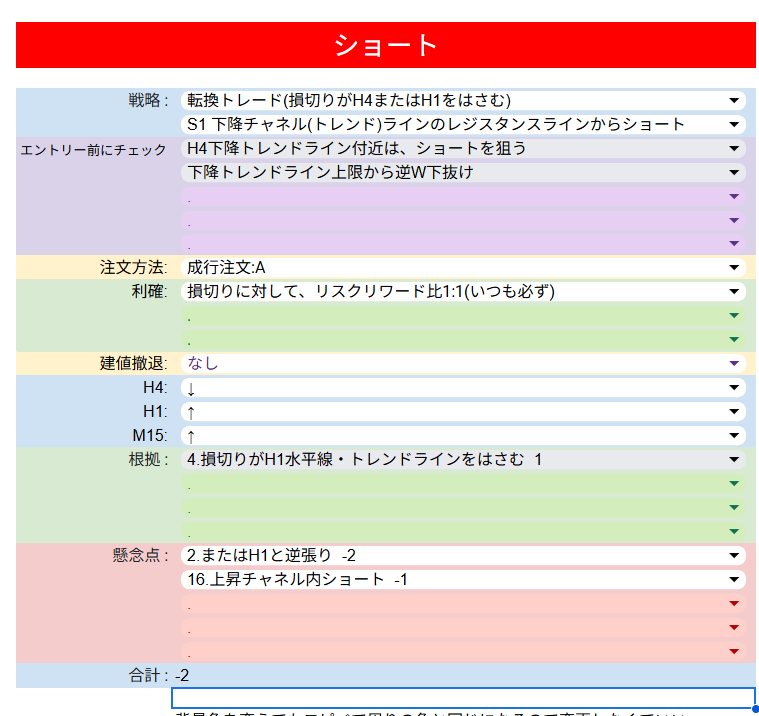Click the 懸念点 label cell
759x716 pixels.
pos(140,555)
